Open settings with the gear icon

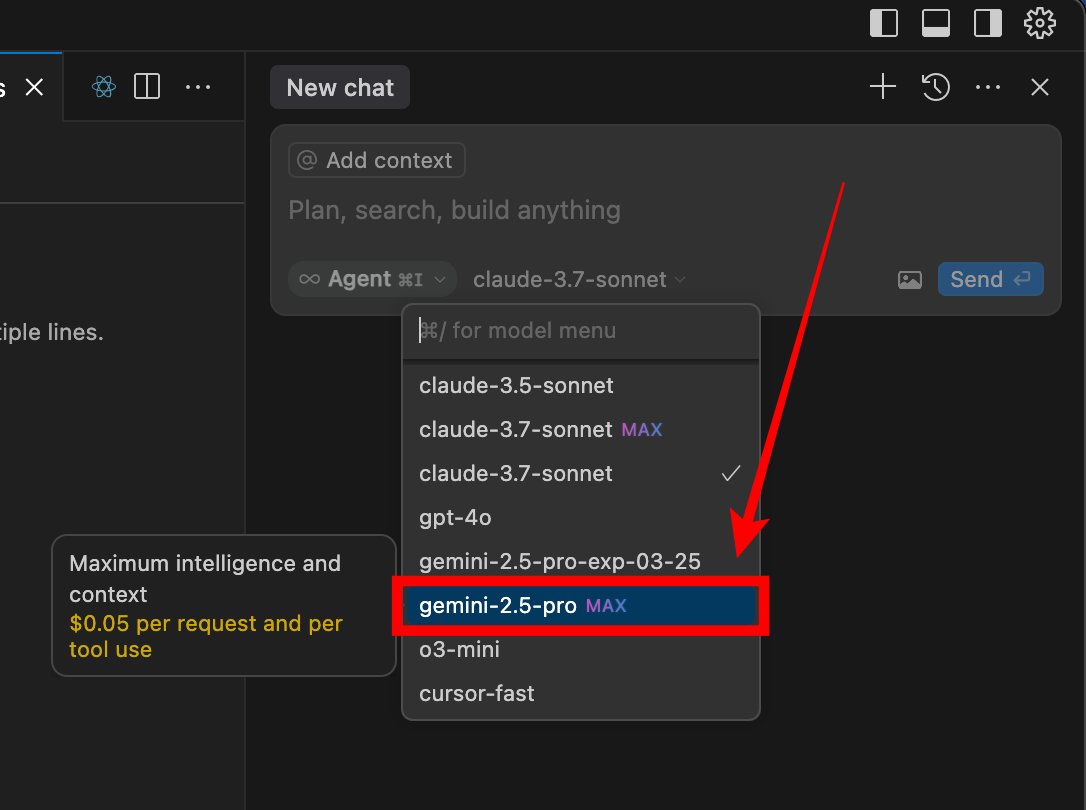1039,23
